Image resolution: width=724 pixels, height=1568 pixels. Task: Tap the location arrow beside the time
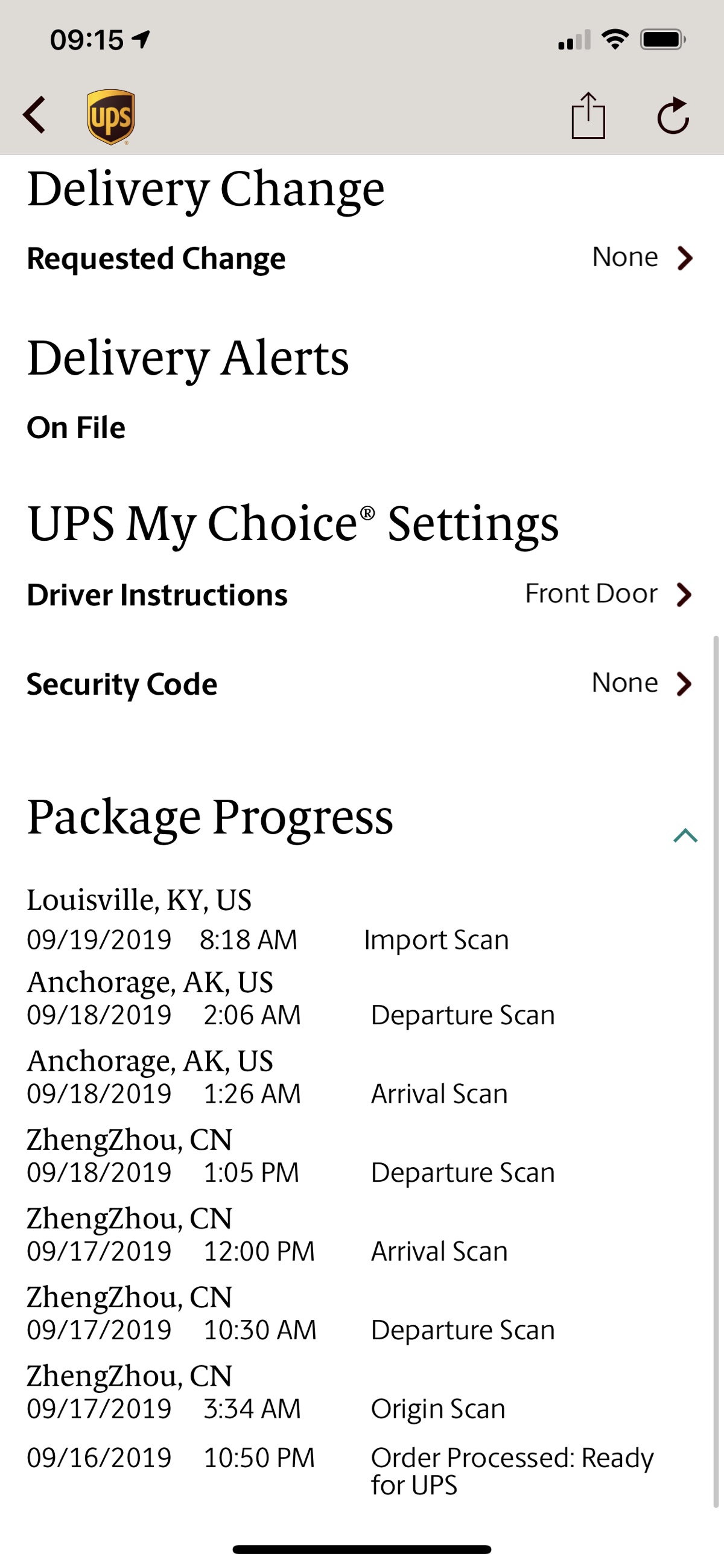(141, 40)
